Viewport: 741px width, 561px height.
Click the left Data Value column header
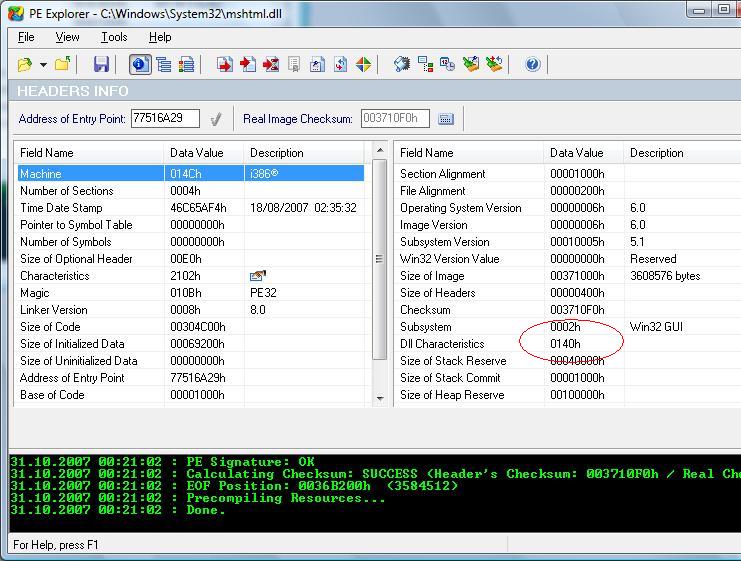tap(204, 153)
